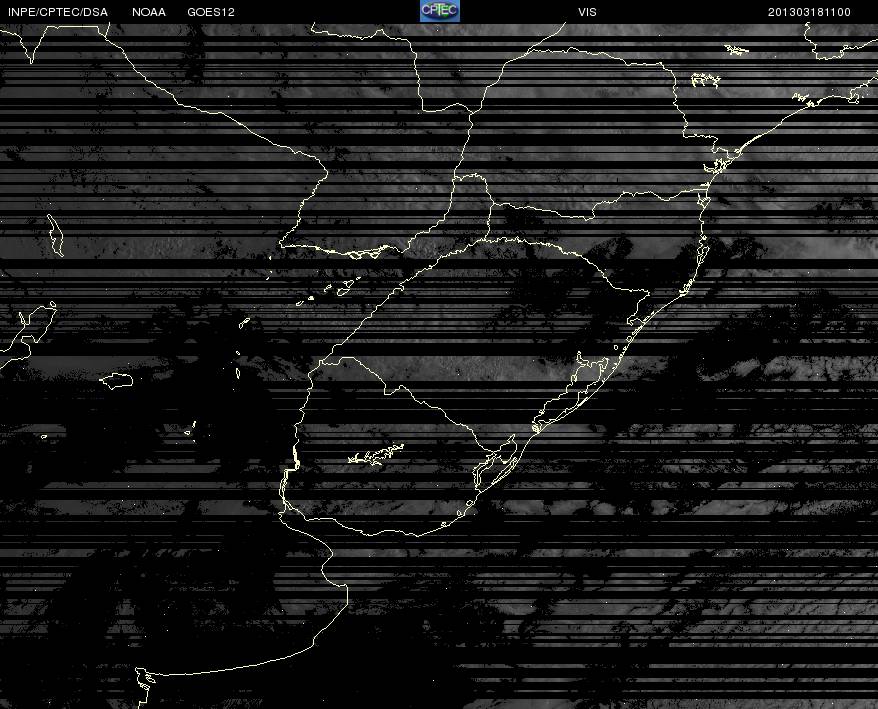
Task: Click the GOES12 satellite label
Action: [211, 12]
